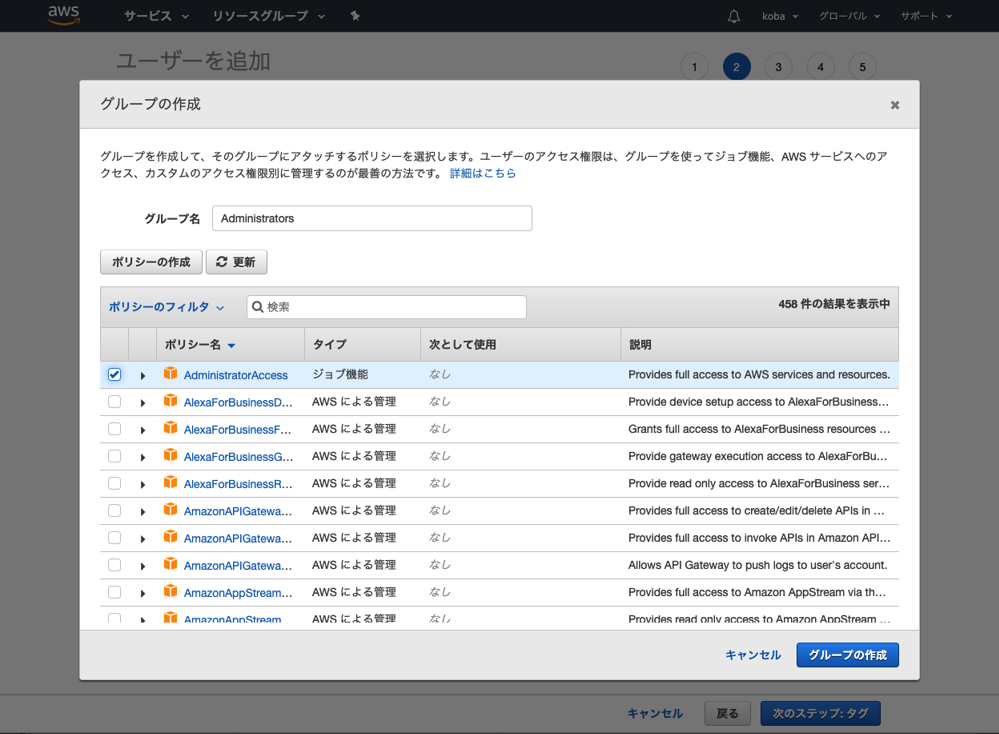Image resolution: width=999 pixels, height=734 pixels.
Task: Go to wizard step 1
Action: (694, 67)
